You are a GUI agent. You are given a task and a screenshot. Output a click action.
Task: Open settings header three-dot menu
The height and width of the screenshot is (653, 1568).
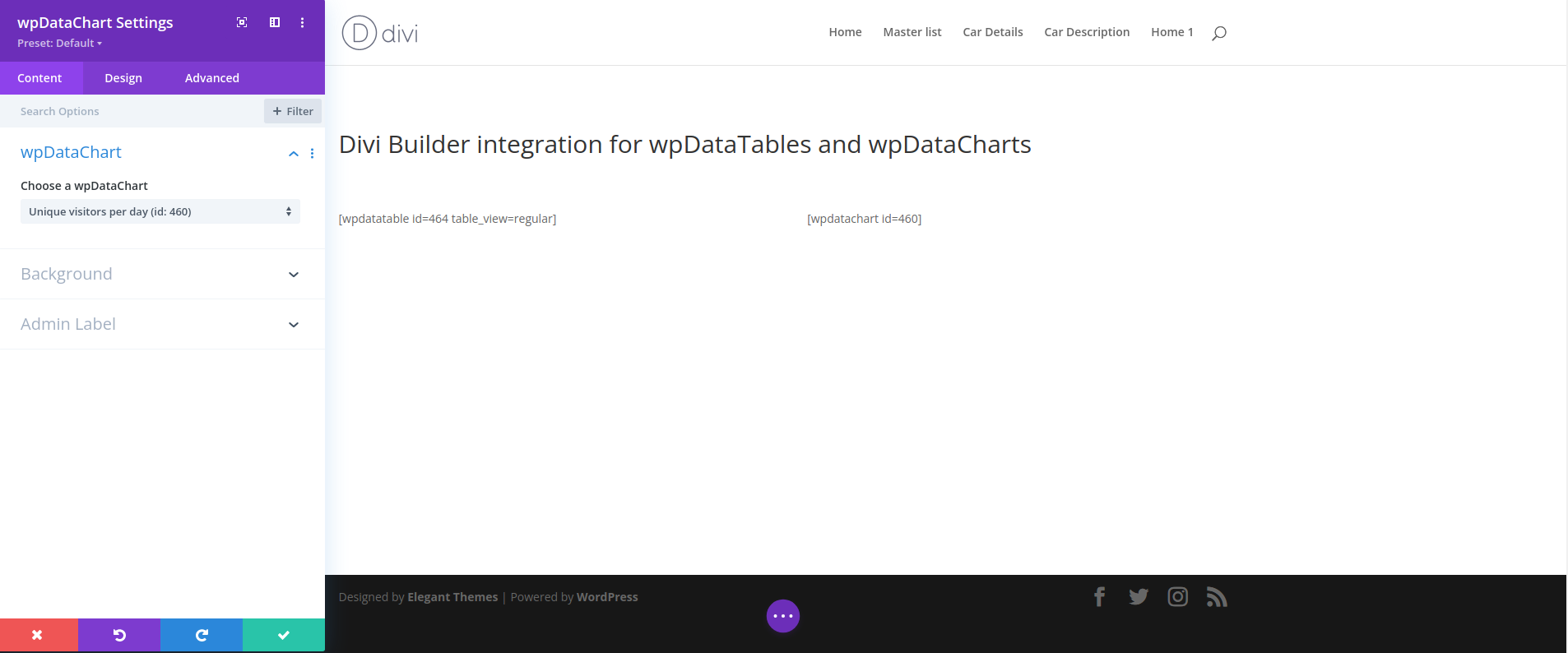302,22
